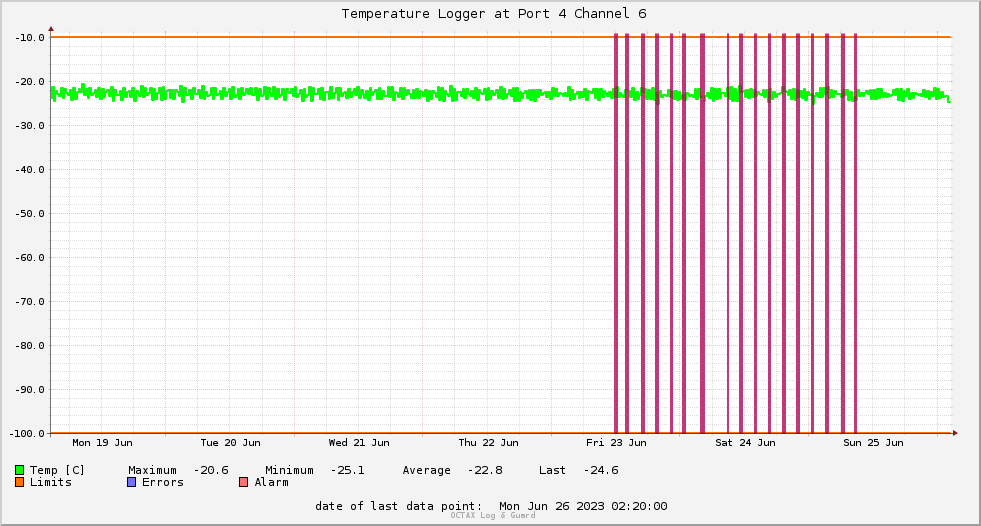Click the 'Thu 22 Jun' x-axis label

tap(489, 443)
